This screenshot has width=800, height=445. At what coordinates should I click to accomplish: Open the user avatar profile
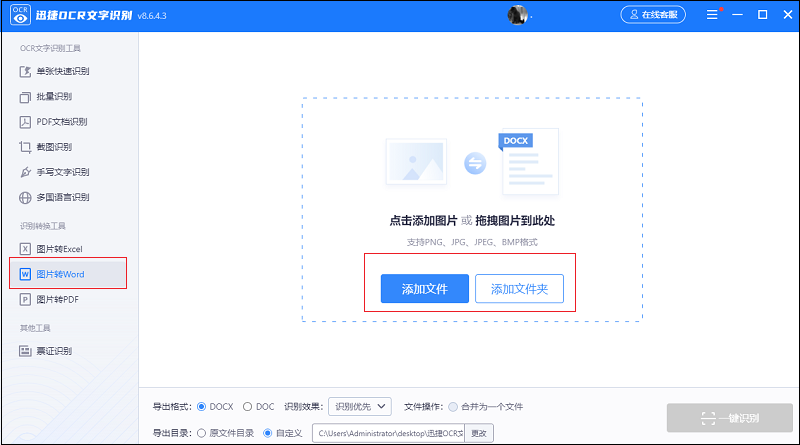pyautogui.click(x=517, y=15)
